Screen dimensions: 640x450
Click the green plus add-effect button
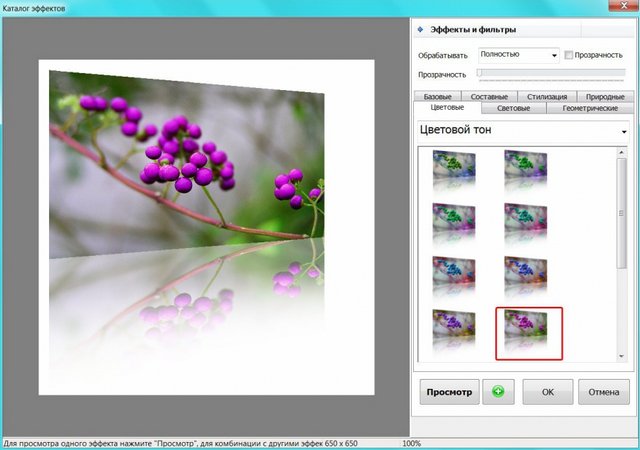point(499,390)
